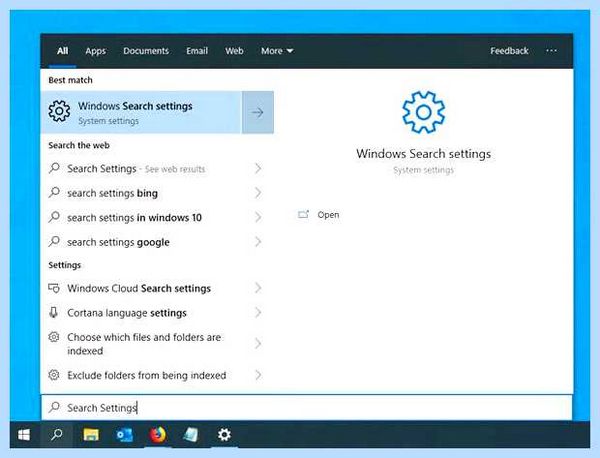Open the three-dots options menu

click(551, 51)
